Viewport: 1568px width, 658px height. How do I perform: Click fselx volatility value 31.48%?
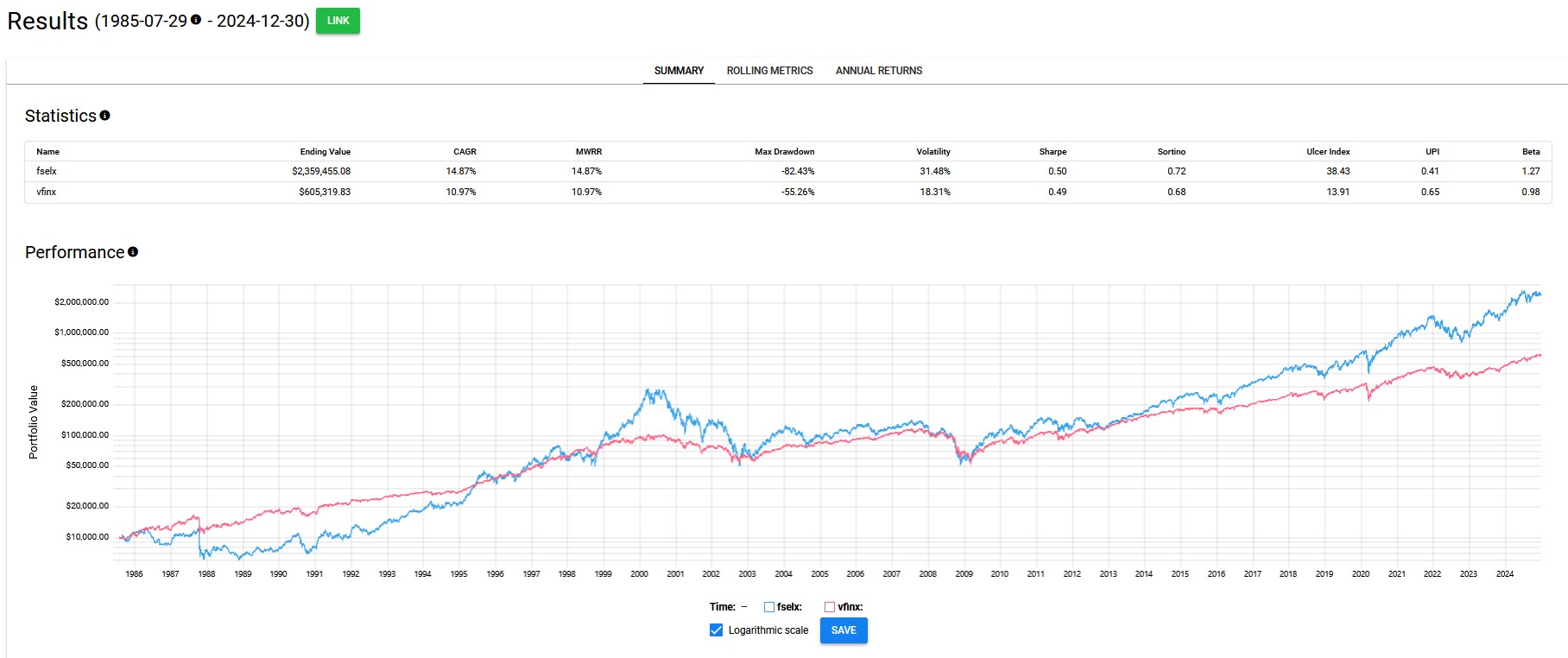point(935,171)
